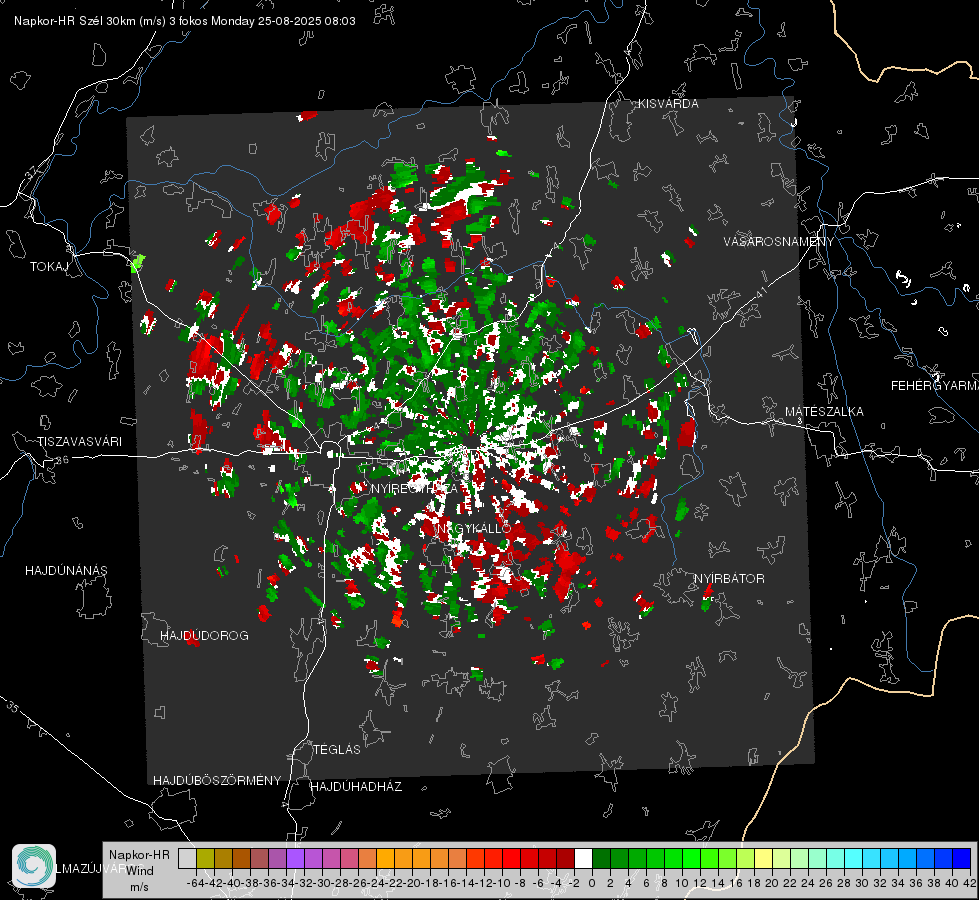979x900 pixels.
Task: Click the NAGYKÁLLÓ city label
Action: tap(474, 528)
